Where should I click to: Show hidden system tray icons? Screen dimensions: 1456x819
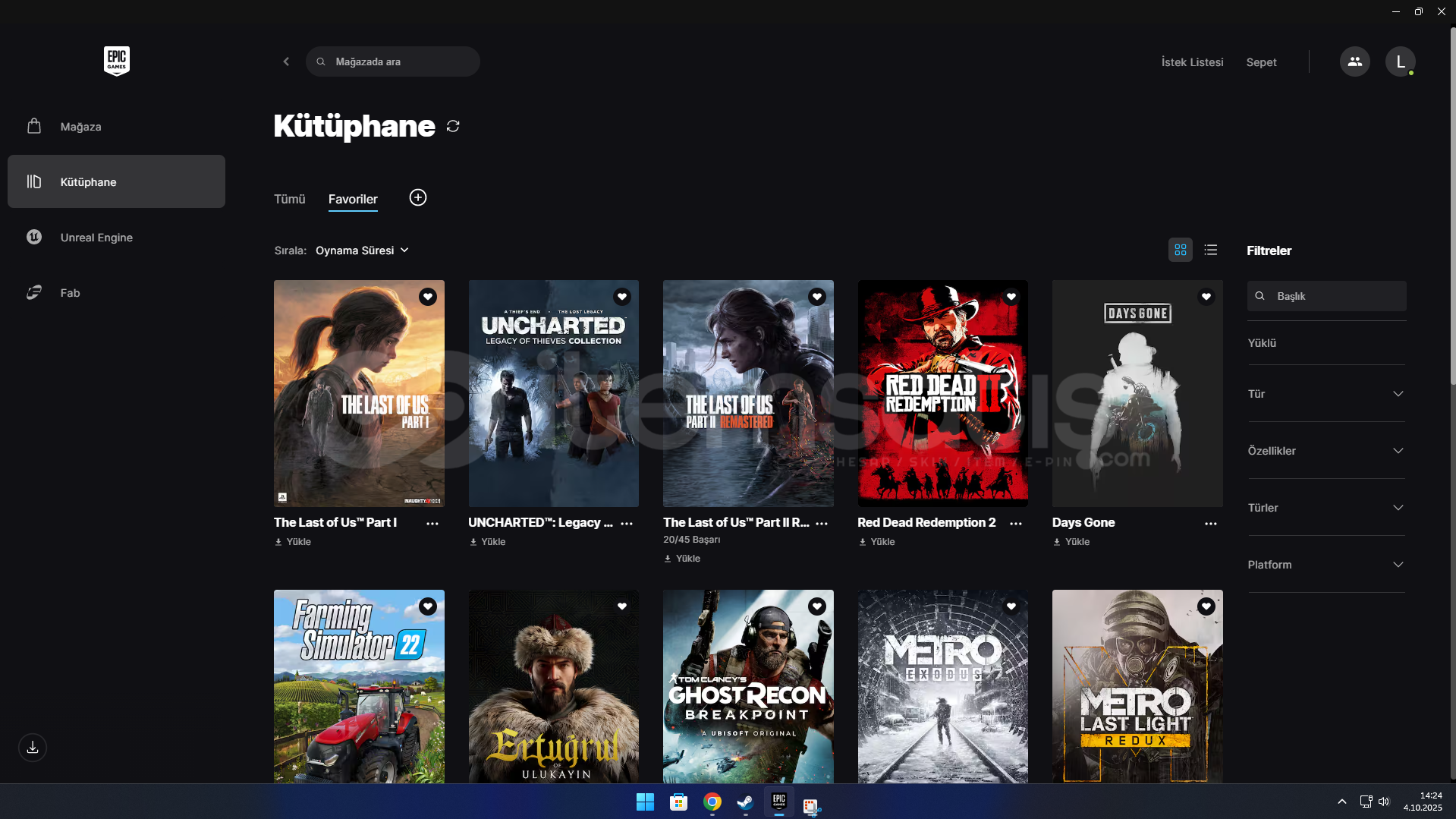pyautogui.click(x=1342, y=802)
